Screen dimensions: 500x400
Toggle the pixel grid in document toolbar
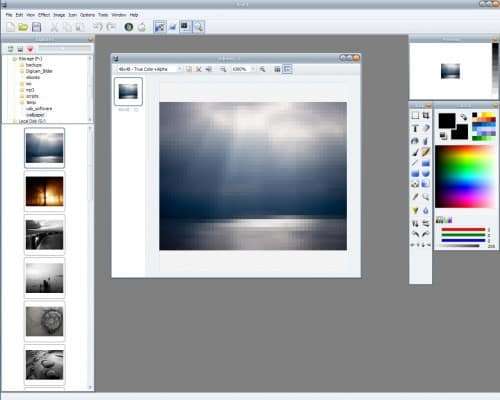click(277, 69)
